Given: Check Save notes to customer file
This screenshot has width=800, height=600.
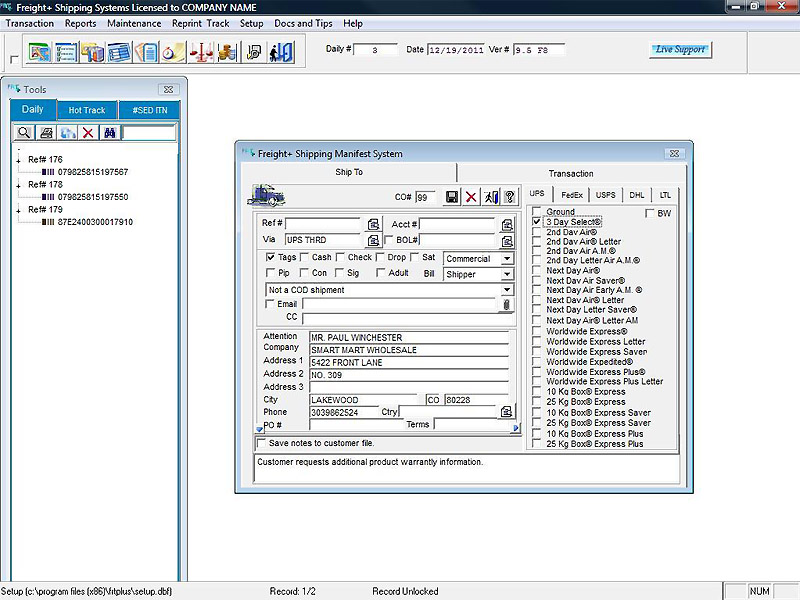Looking at the screenshot, I should point(261,443).
